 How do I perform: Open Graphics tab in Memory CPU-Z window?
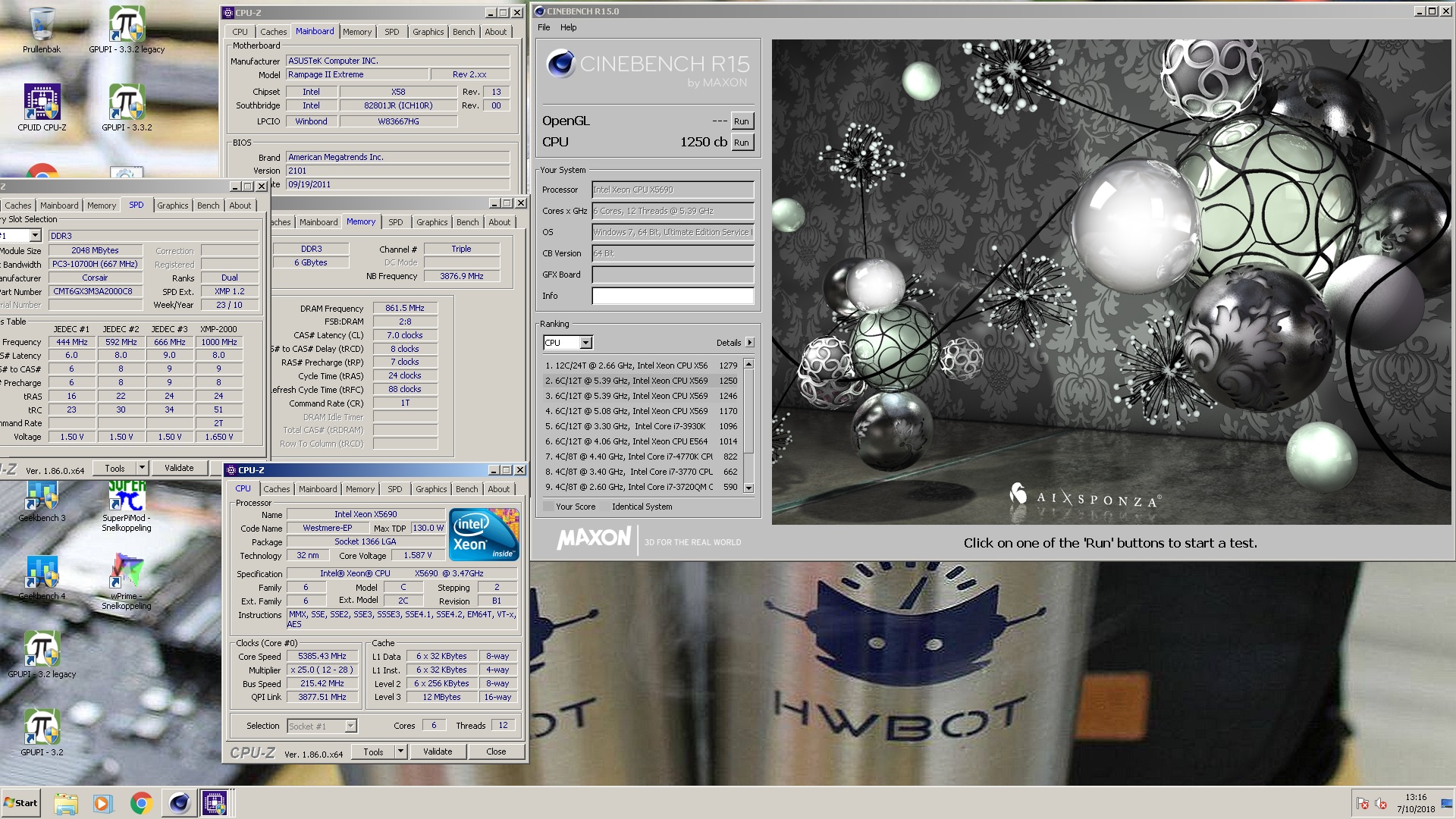tap(431, 222)
